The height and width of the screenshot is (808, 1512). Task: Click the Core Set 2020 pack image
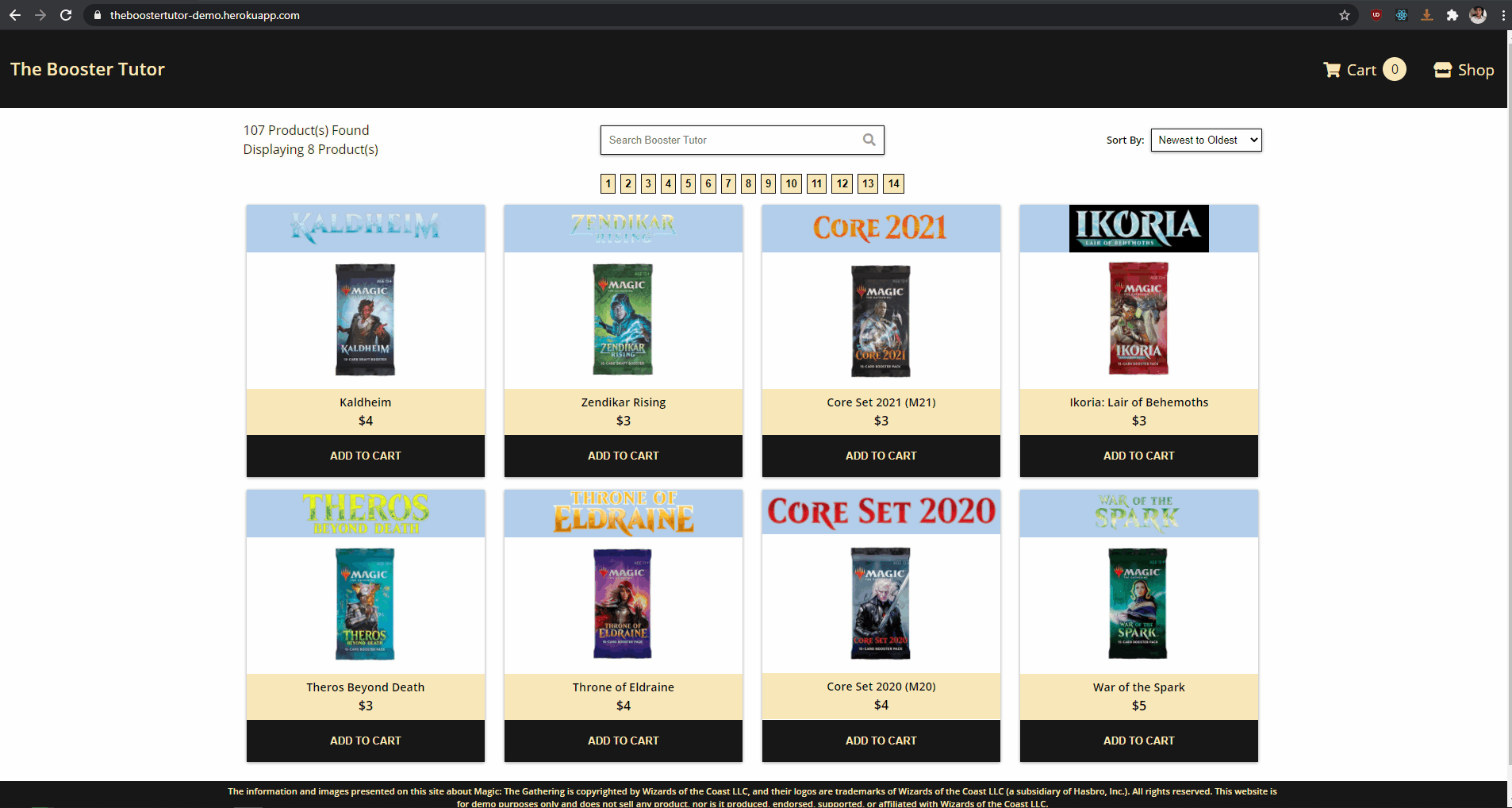(x=881, y=603)
